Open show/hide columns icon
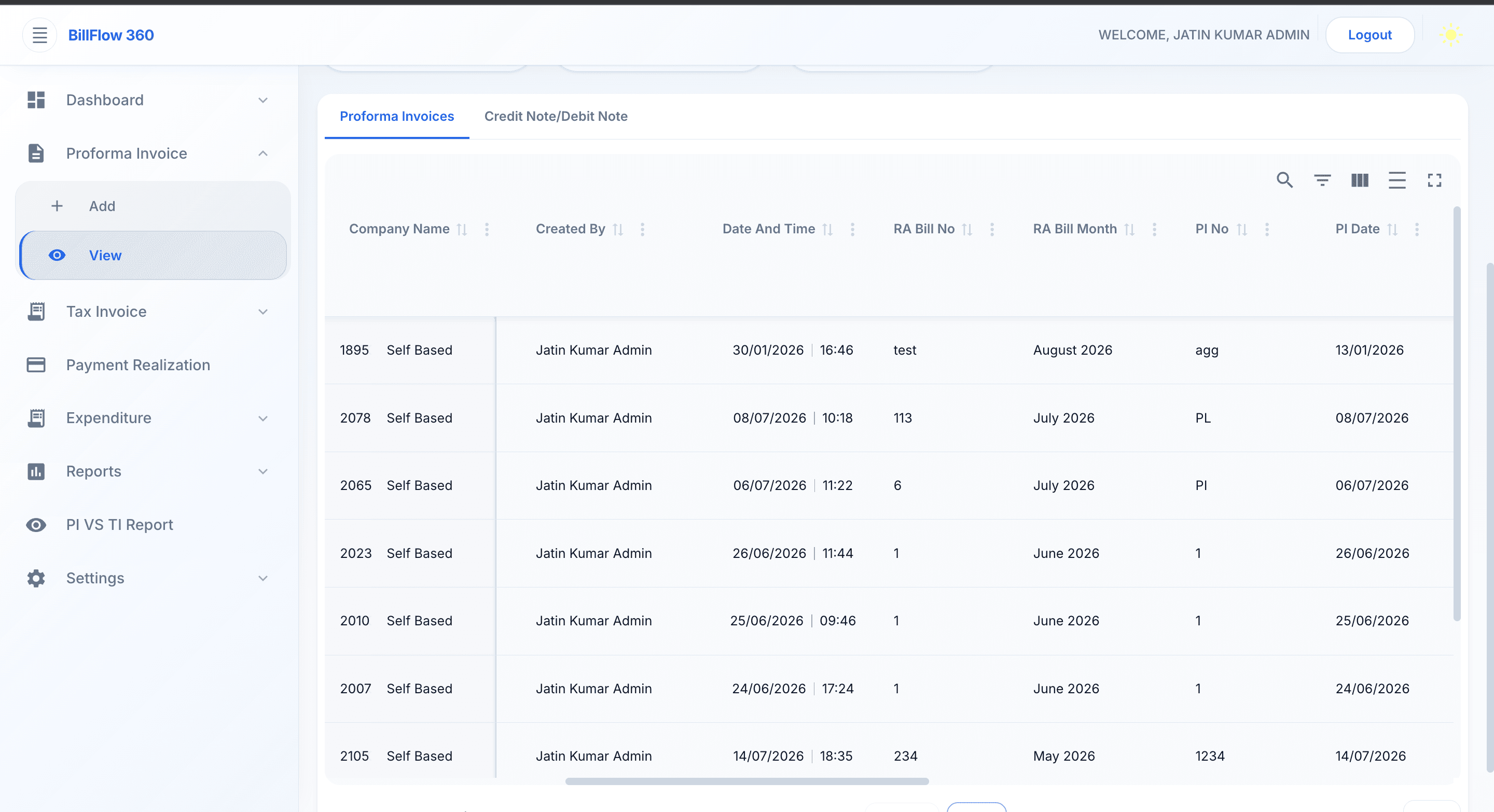This screenshot has width=1494, height=812. (x=1360, y=180)
